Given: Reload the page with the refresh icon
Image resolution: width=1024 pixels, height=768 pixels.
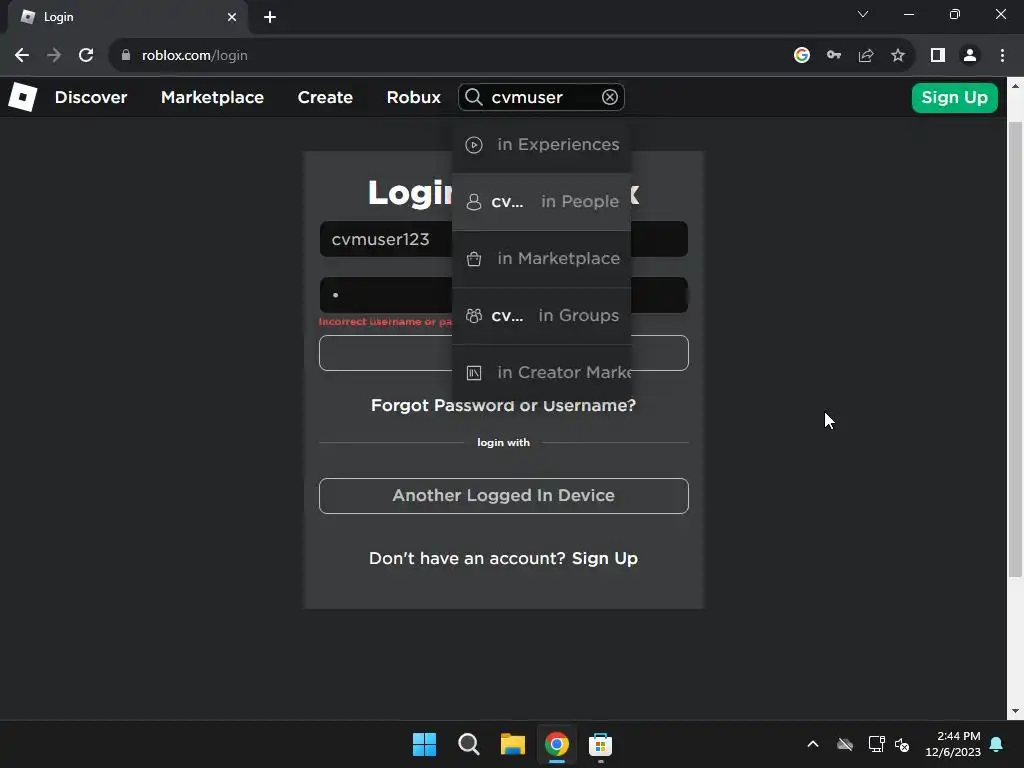Looking at the screenshot, I should [x=86, y=56].
